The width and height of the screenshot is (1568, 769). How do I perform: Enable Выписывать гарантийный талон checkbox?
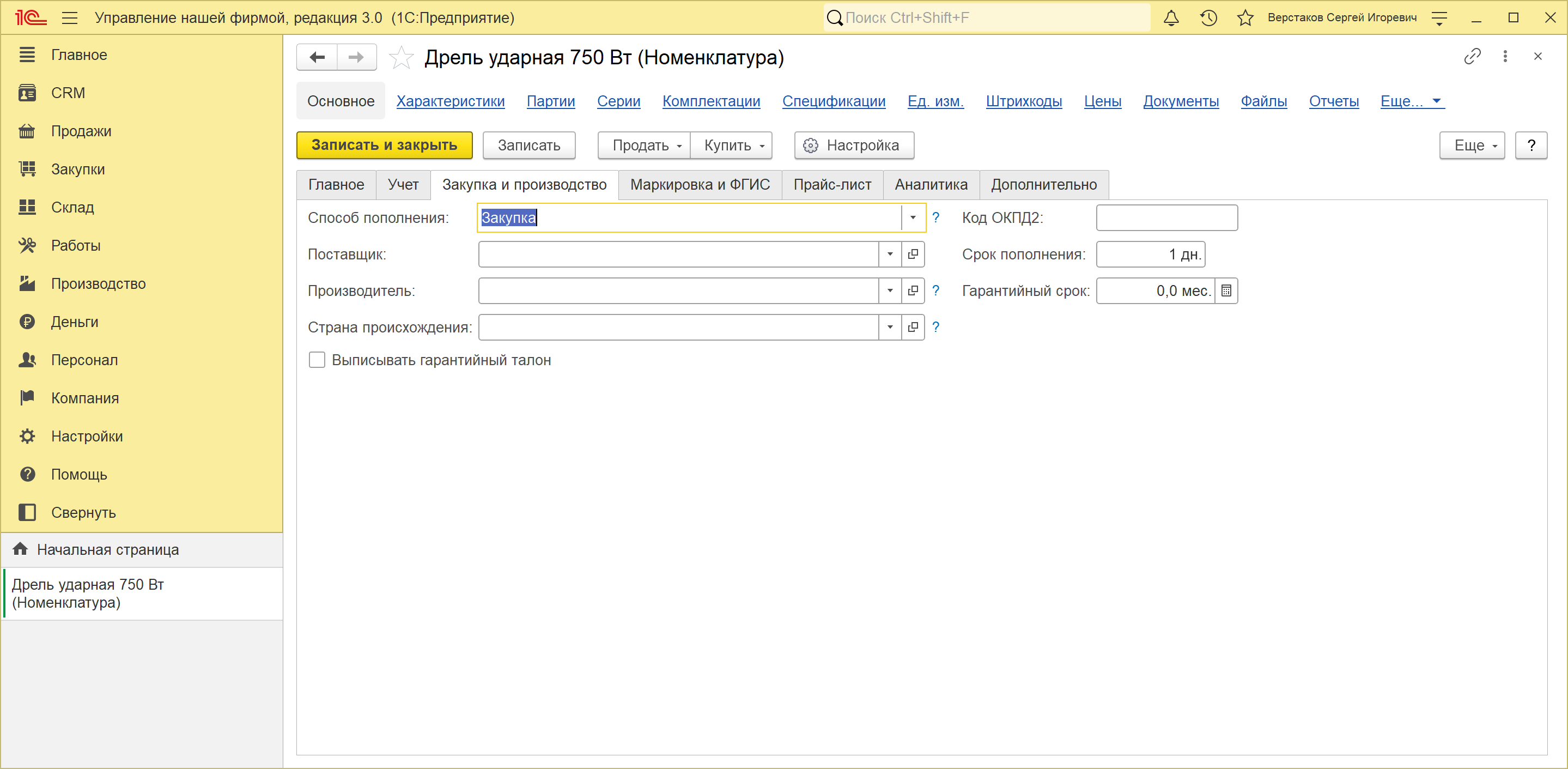[x=317, y=360]
